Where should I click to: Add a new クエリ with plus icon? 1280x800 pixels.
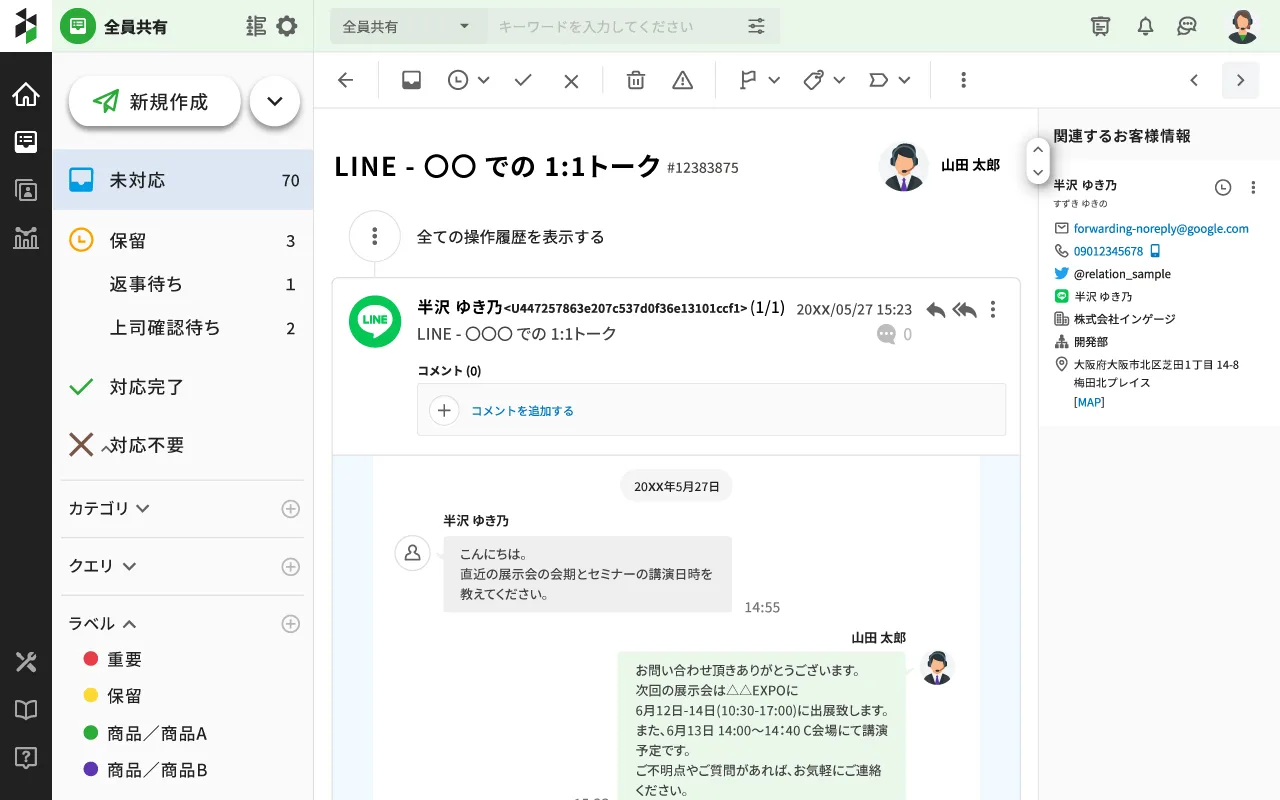click(x=290, y=567)
